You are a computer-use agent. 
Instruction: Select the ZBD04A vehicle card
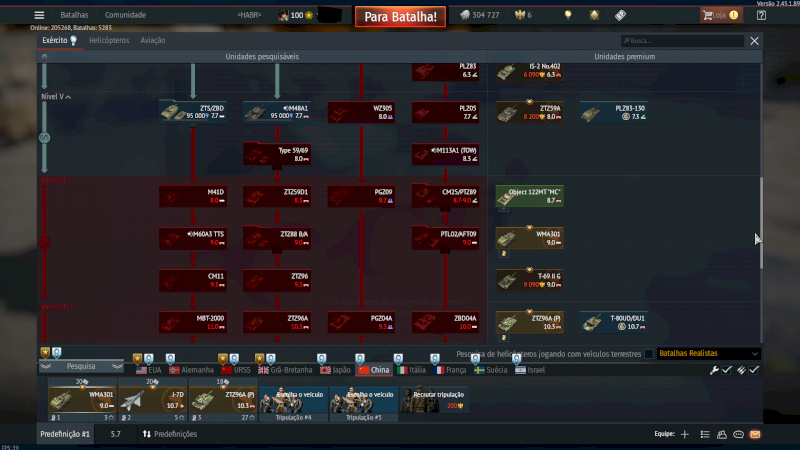click(x=445, y=322)
